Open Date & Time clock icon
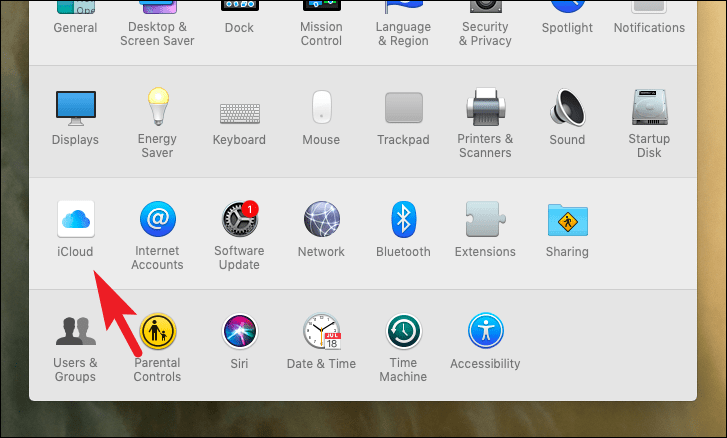The width and height of the screenshot is (727, 438). tap(322, 331)
